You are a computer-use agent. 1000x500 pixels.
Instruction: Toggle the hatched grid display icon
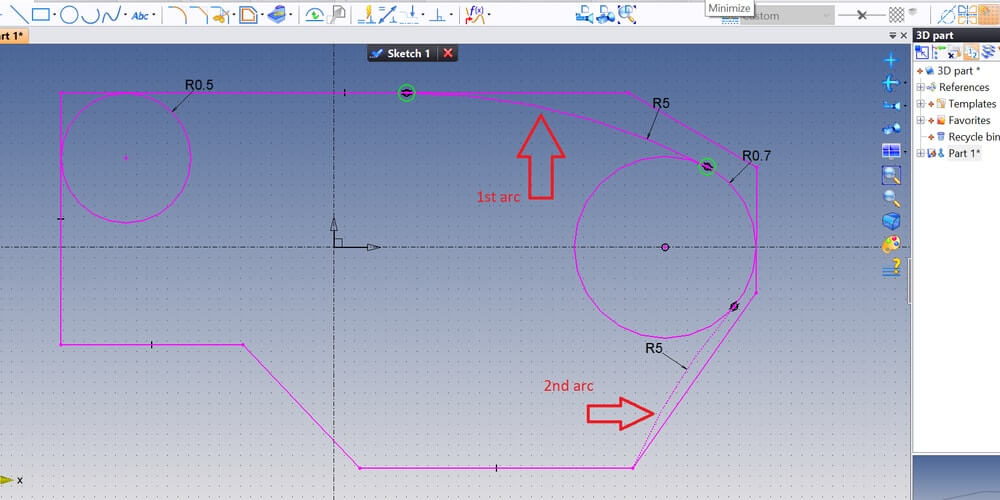[x=897, y=15]
